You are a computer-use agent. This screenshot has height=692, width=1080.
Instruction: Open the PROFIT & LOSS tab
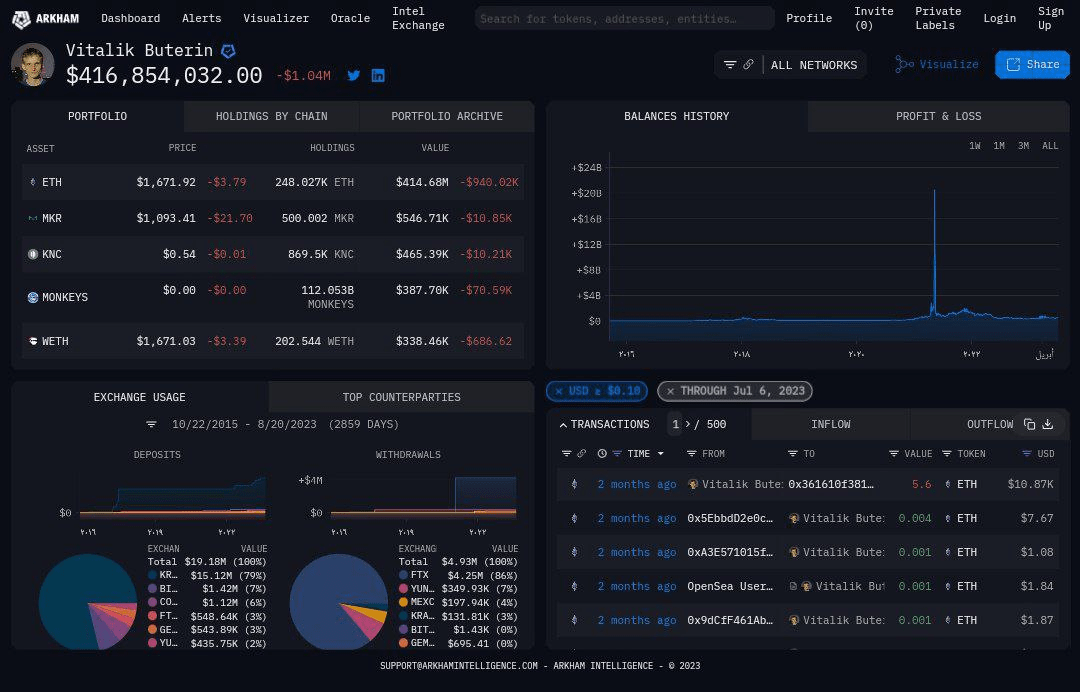pos(938,116)
